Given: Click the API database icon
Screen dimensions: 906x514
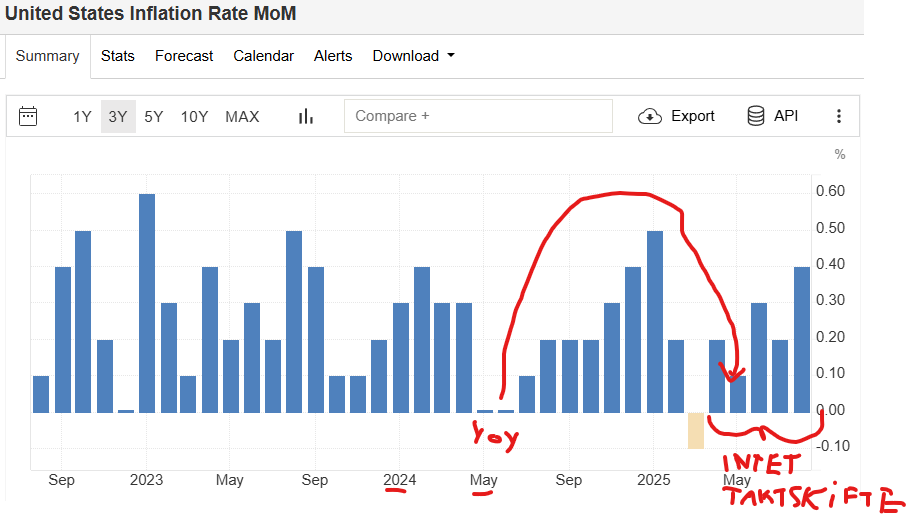Looking at the screenshot, I should 756,116.
